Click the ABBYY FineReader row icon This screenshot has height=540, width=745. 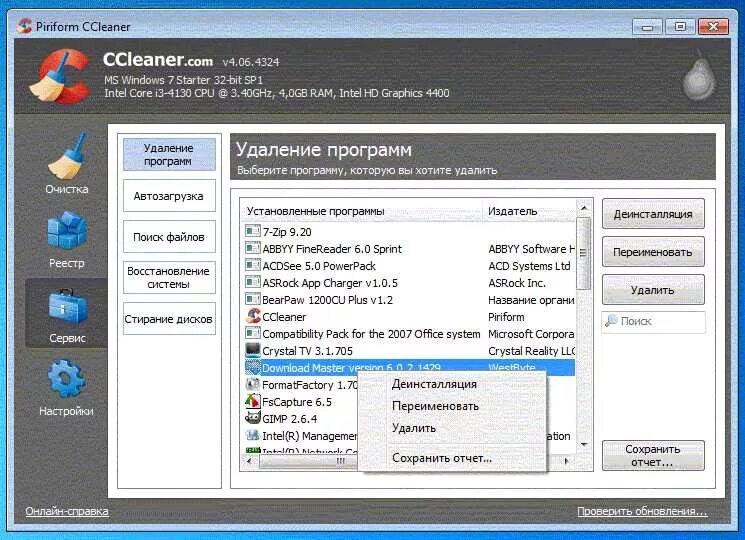tap(252, 248)
